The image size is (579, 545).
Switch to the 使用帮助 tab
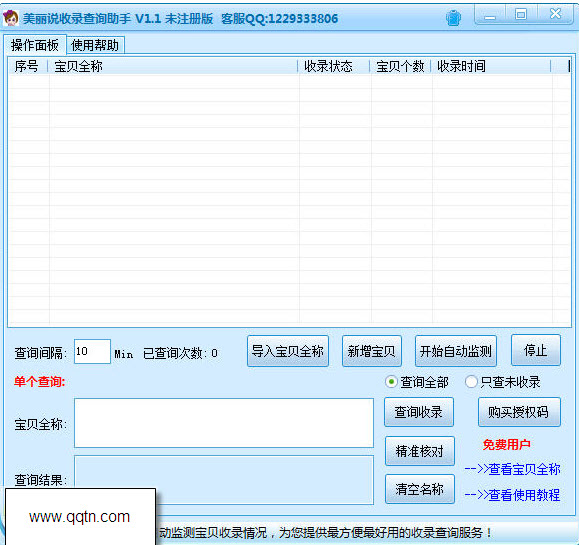pos(95,45)
